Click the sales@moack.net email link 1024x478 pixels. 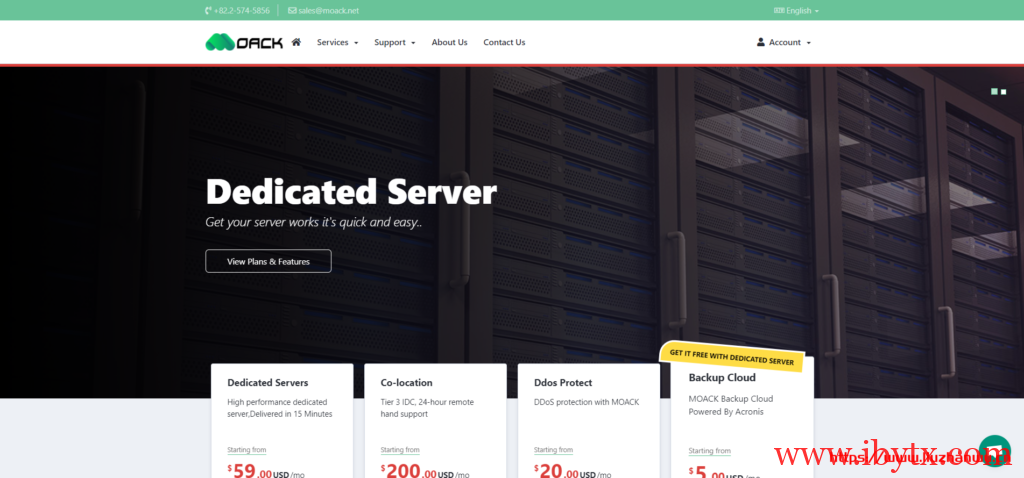click(x=328, y=10)
